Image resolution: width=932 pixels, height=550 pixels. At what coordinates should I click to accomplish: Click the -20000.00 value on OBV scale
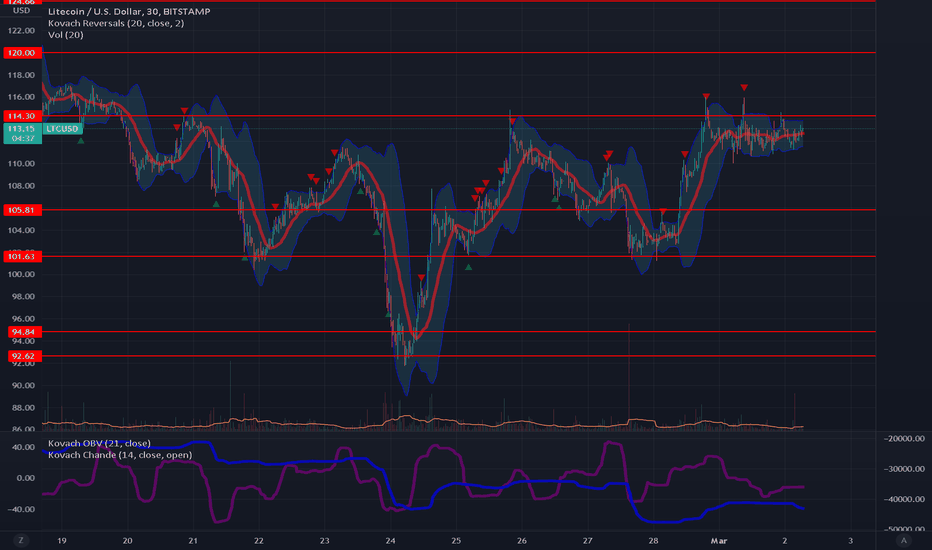pos(904,438)
